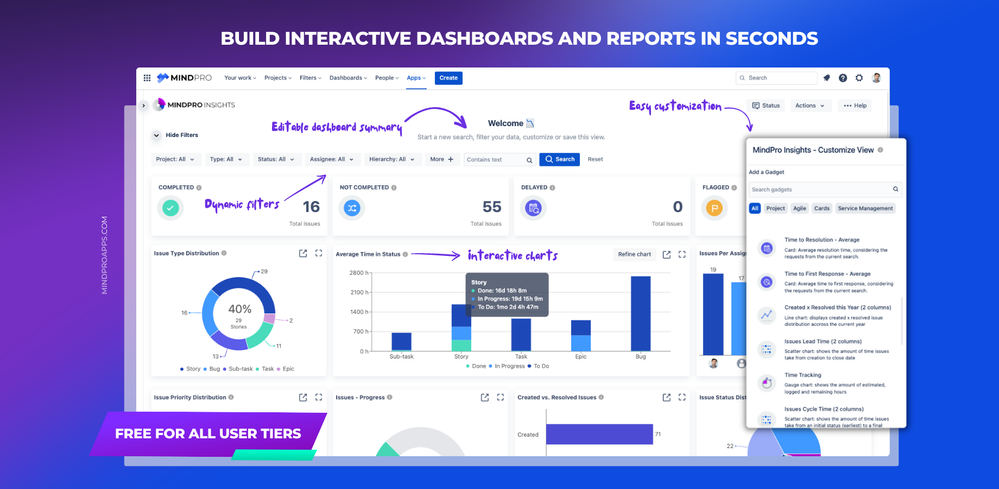Open the Hierarchy: All filter dropdown

393,159
